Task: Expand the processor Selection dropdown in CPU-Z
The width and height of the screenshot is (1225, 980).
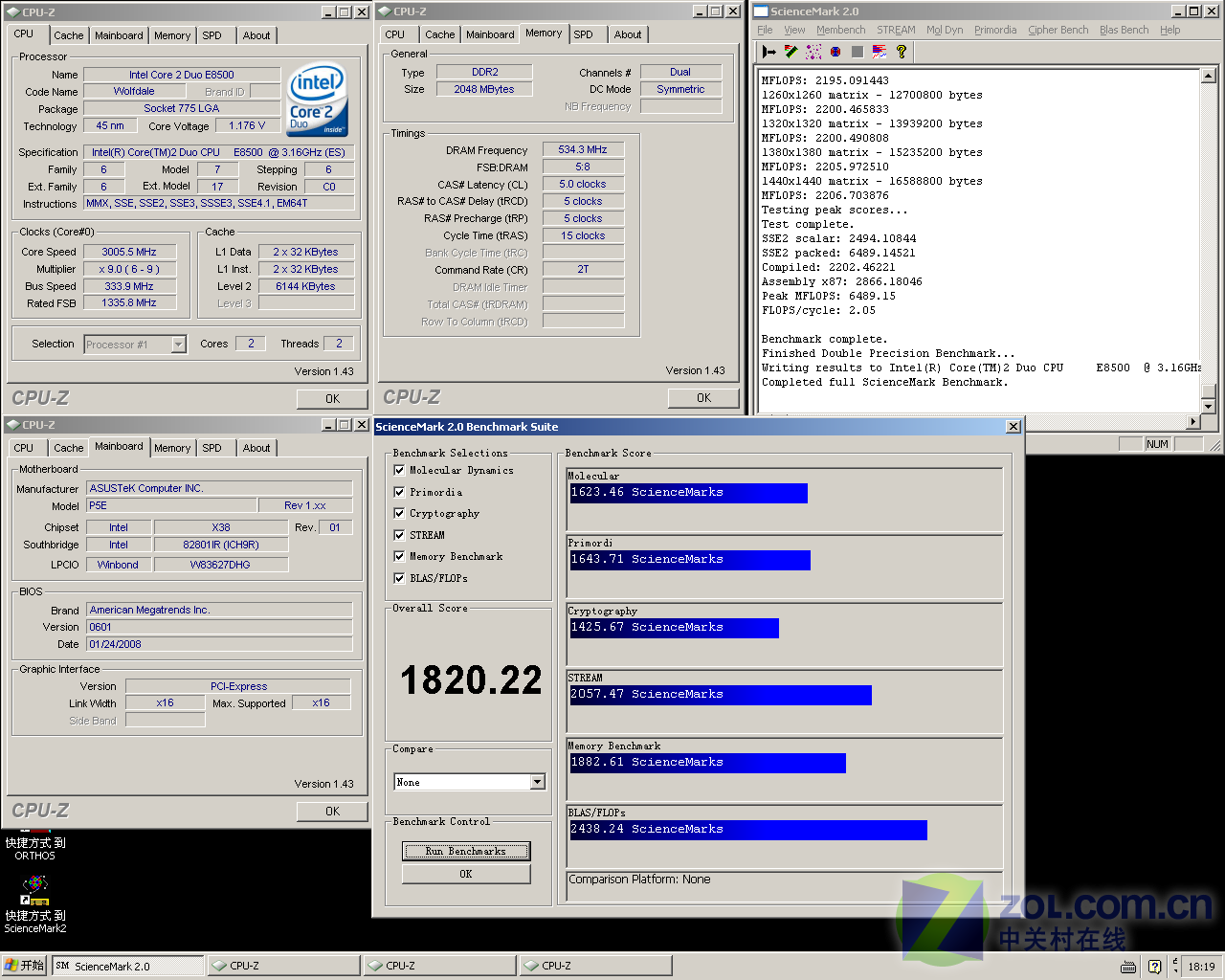Action: [178, 345]
